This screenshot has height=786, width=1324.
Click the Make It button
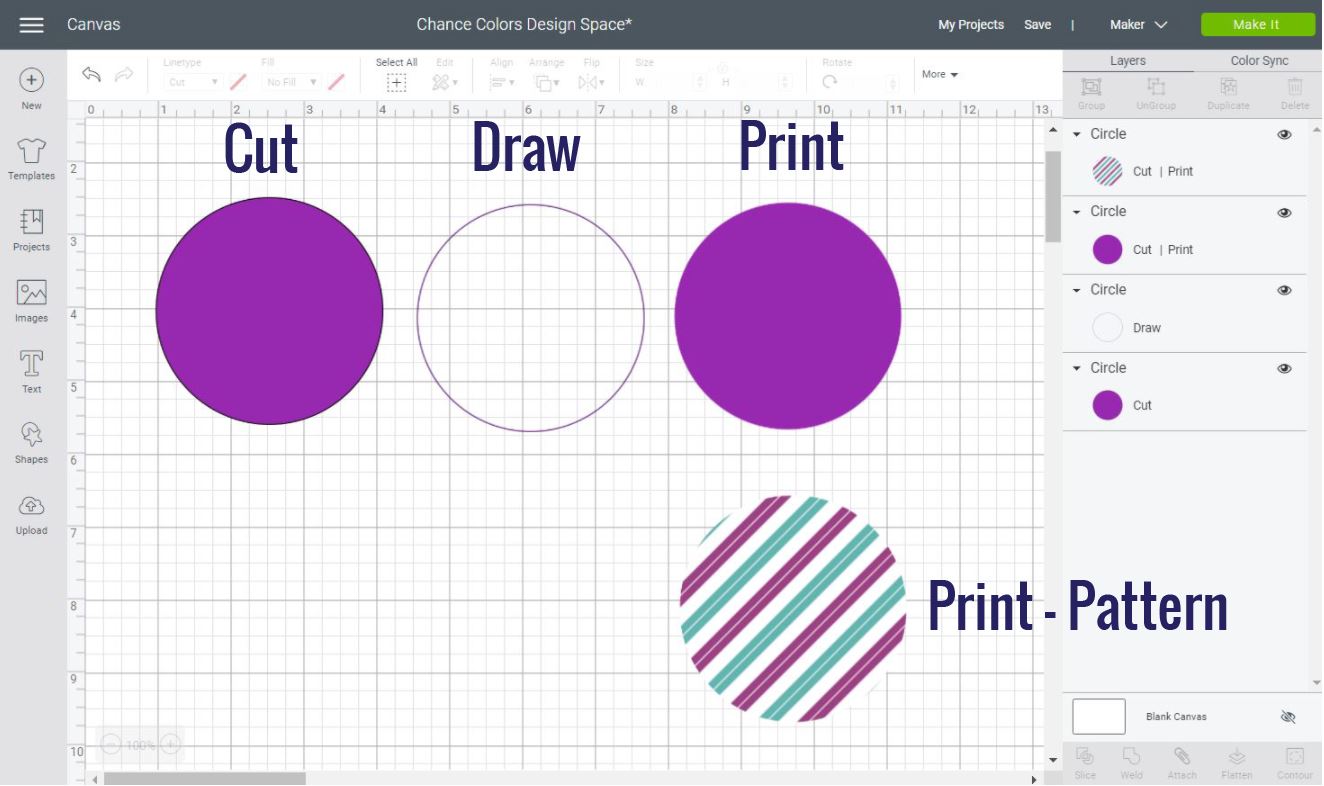point(1257,24)
